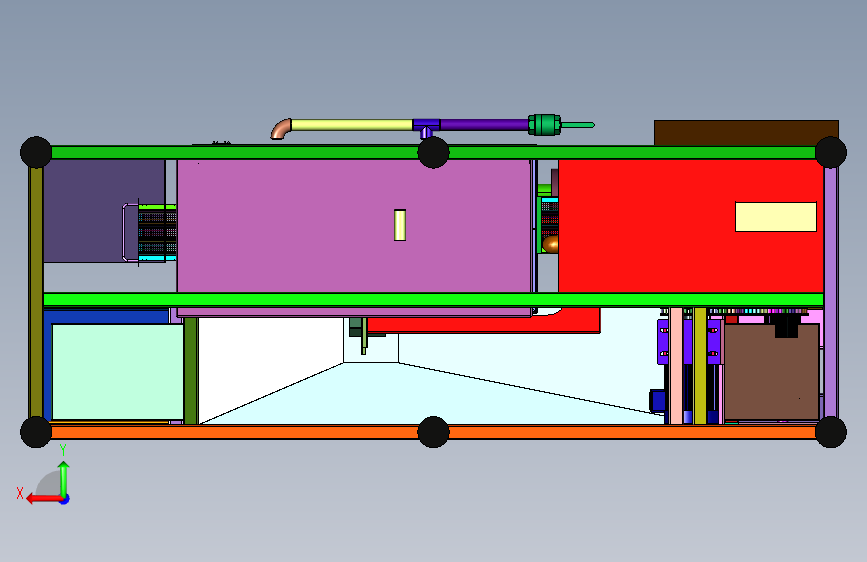Select the salmon pink vertical bar
867x562 pixels.
tap(676, 366)
